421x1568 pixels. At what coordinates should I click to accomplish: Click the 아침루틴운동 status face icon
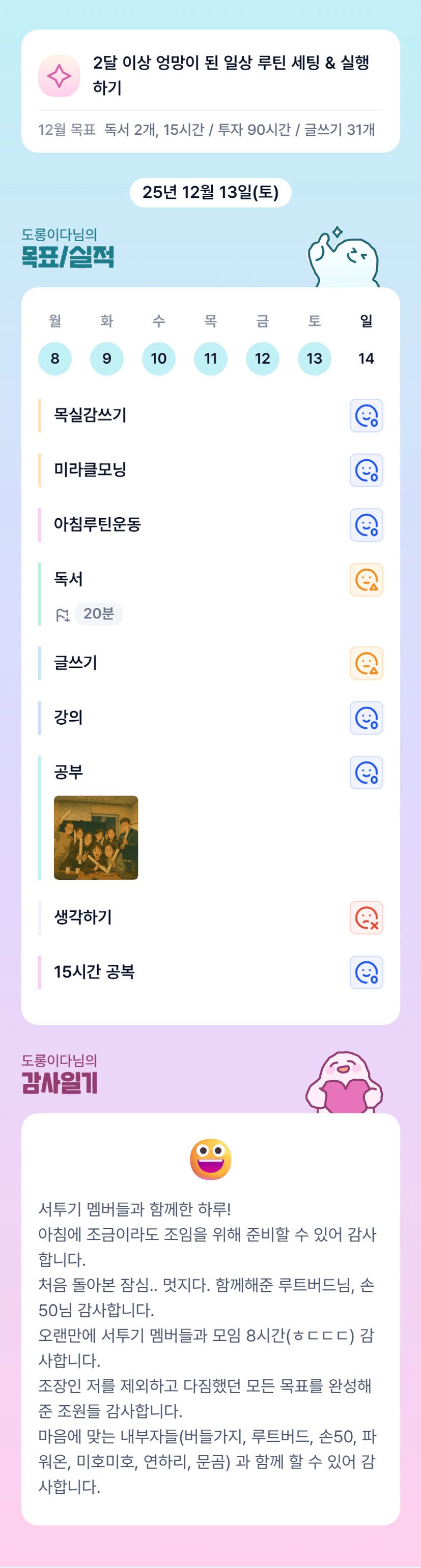366,525
